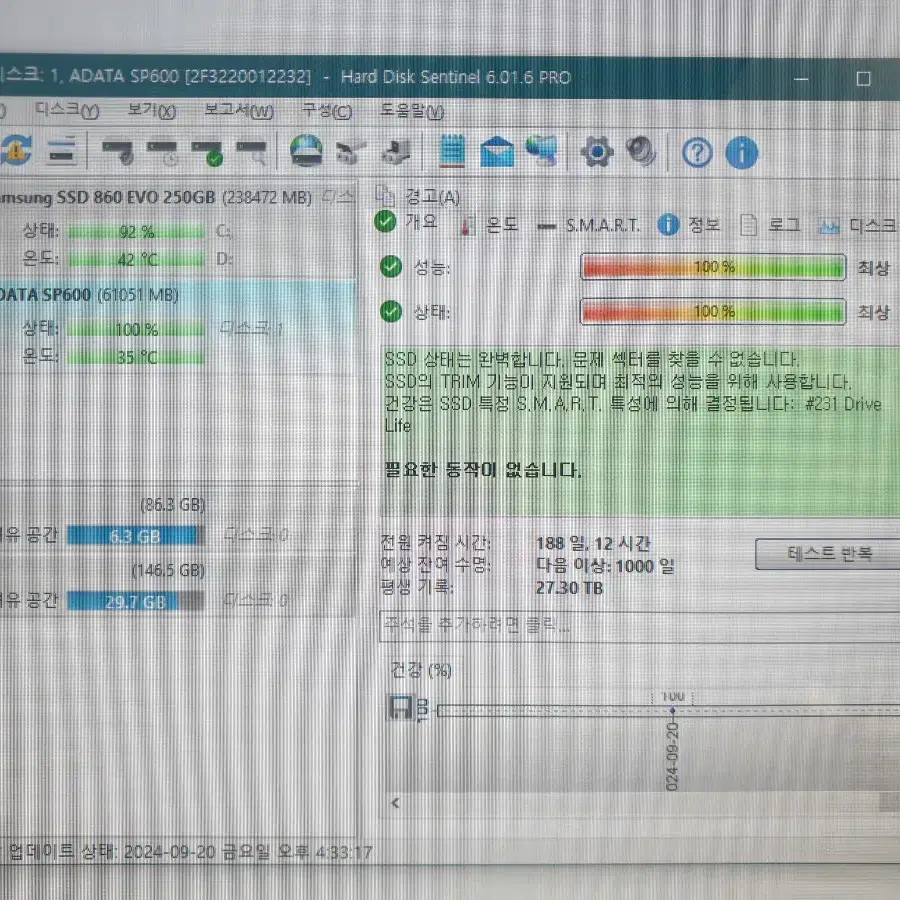Image resolution: width=900 pixels, height=900 pixels.
Task: Switch to the 정보 tab
Action: tap(689, 225)
